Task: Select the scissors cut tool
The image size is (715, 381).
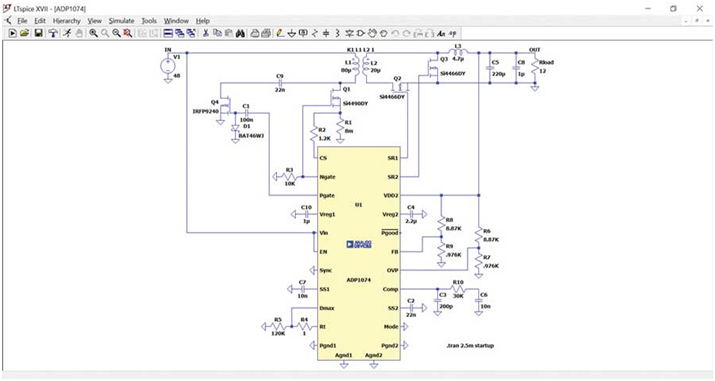Action: click(x=206, y=33)
